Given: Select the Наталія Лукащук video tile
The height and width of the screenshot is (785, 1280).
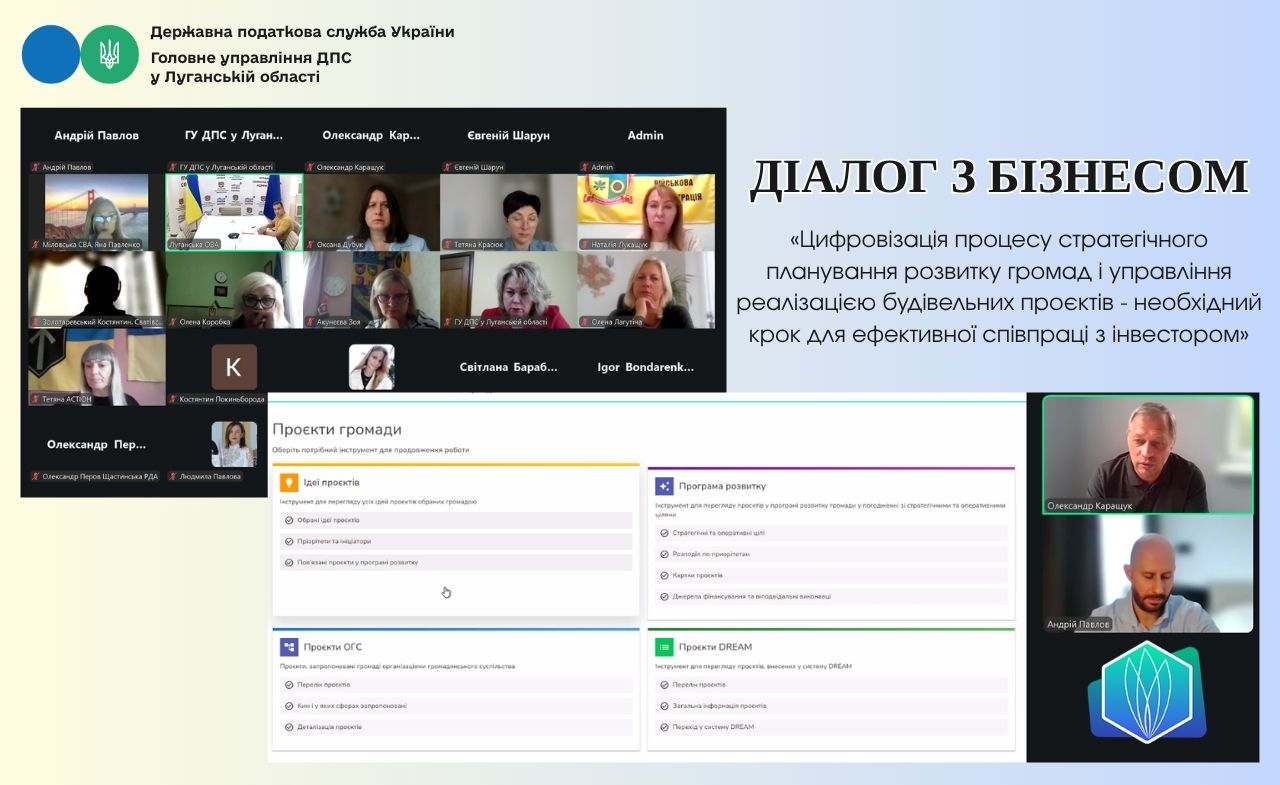Looking at the screenshot, I should coord(646,212).
